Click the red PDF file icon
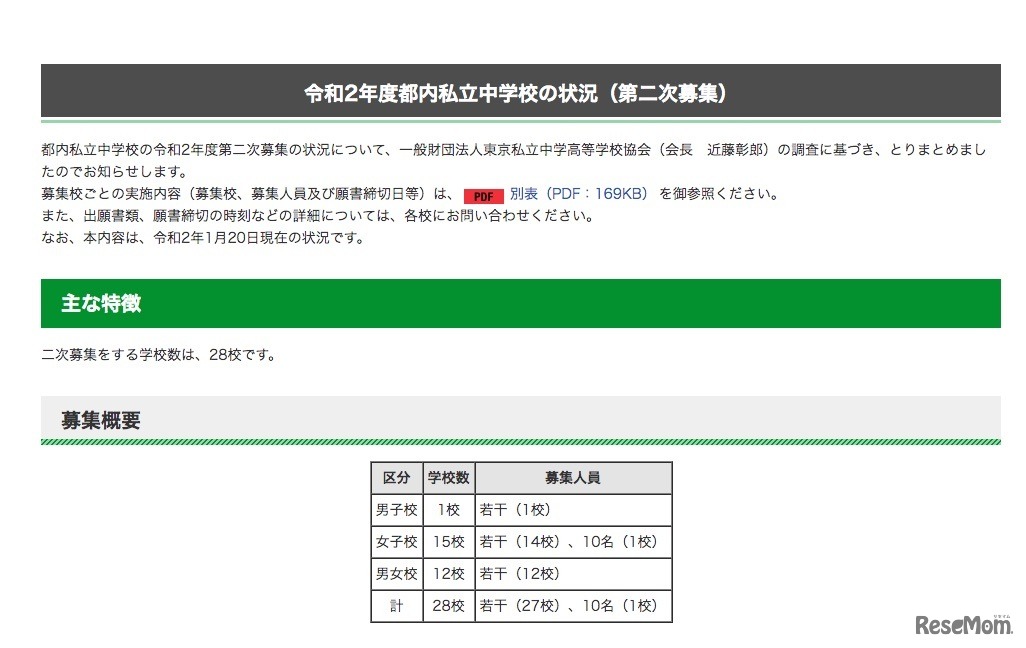Image resolution: width=1026 pixels, height=648 pixels. (484, 196)
